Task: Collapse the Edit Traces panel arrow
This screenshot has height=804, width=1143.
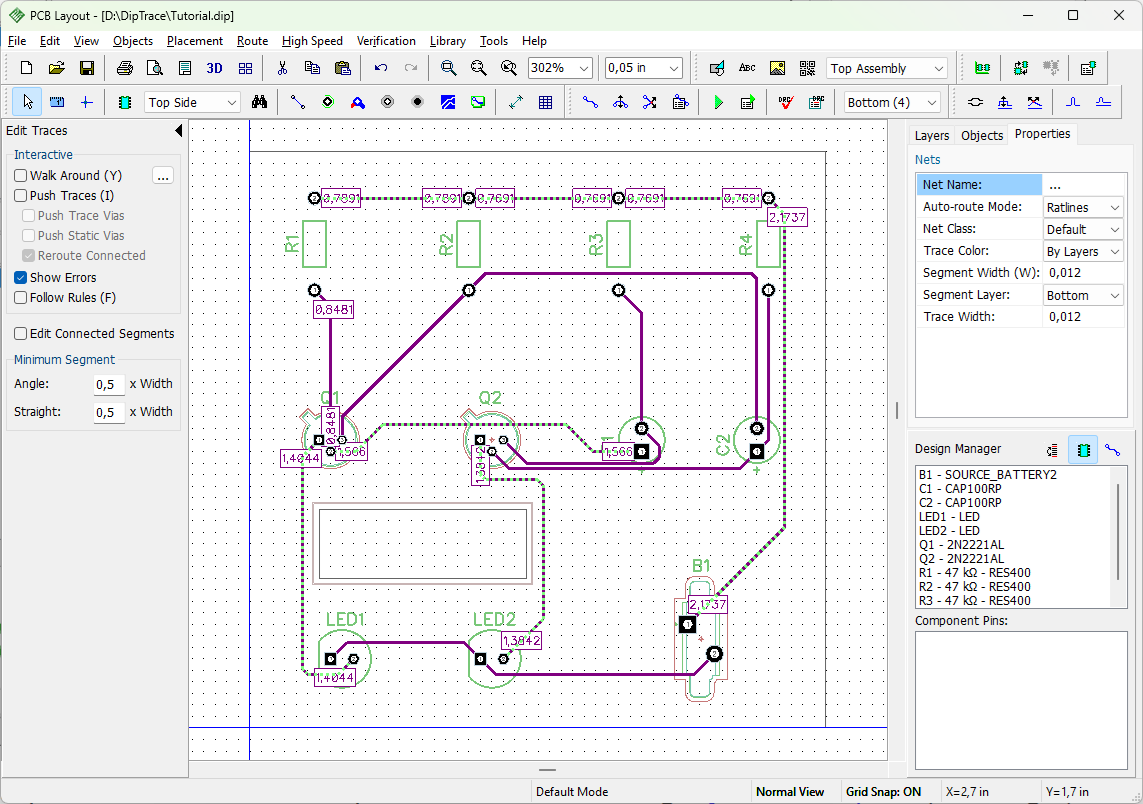Action: 179,130
